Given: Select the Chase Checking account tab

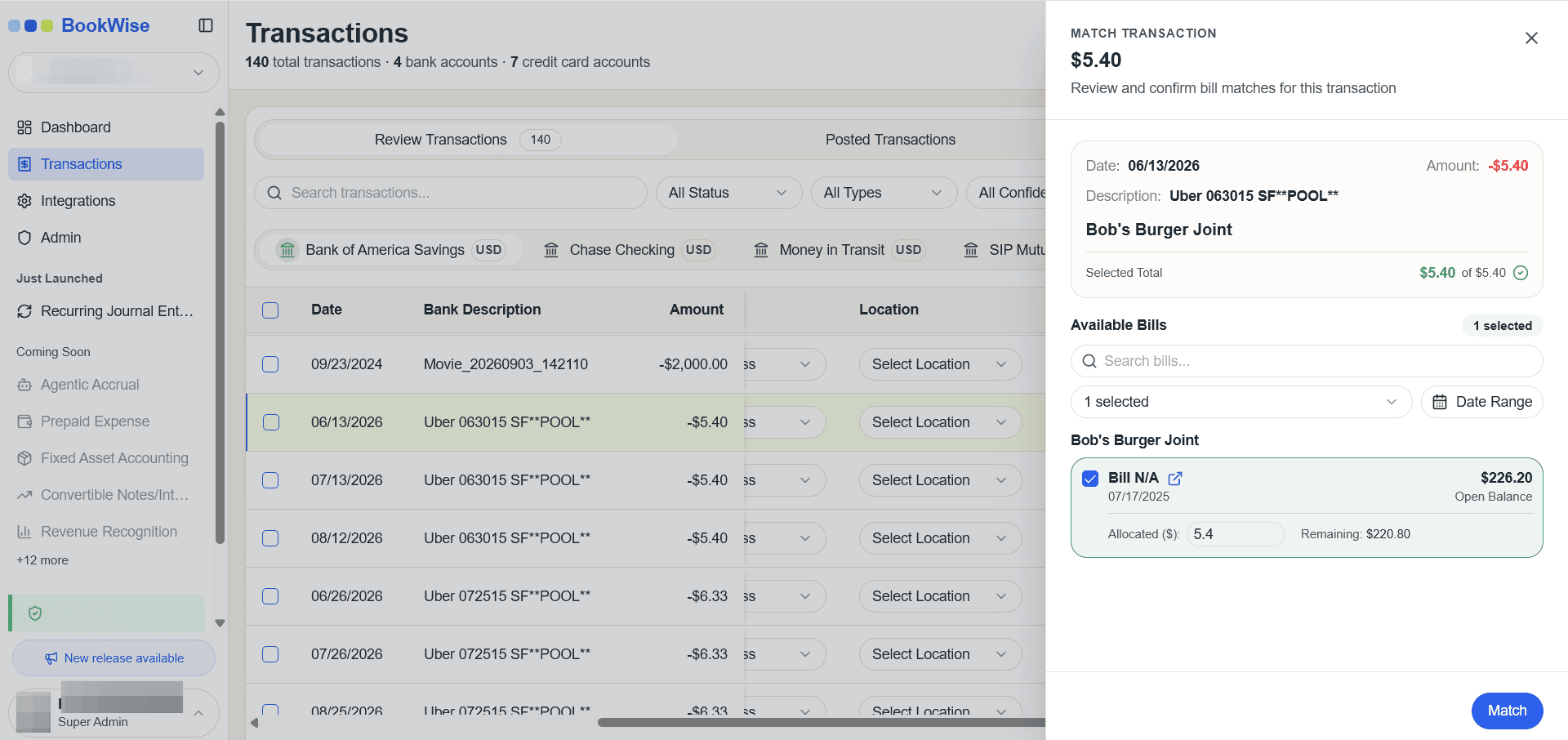Looking at the screenshot, I should pyautogui.click(x=629, y=250).
